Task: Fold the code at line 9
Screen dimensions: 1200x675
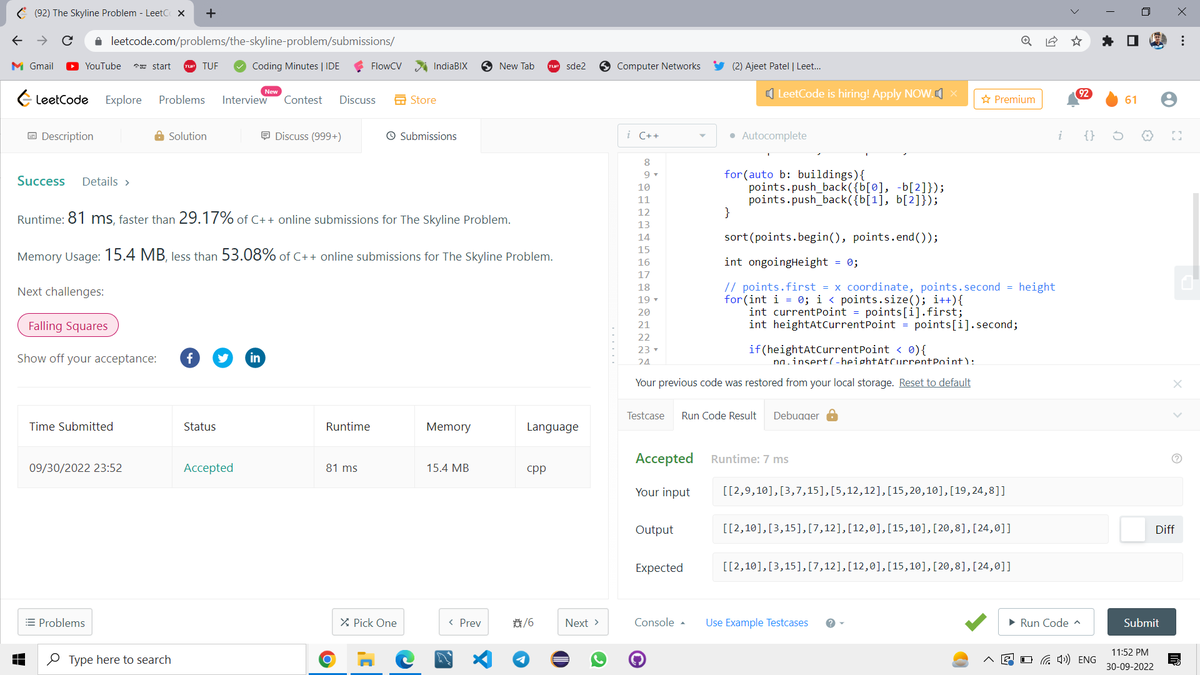Action: (x=654, y=175)
